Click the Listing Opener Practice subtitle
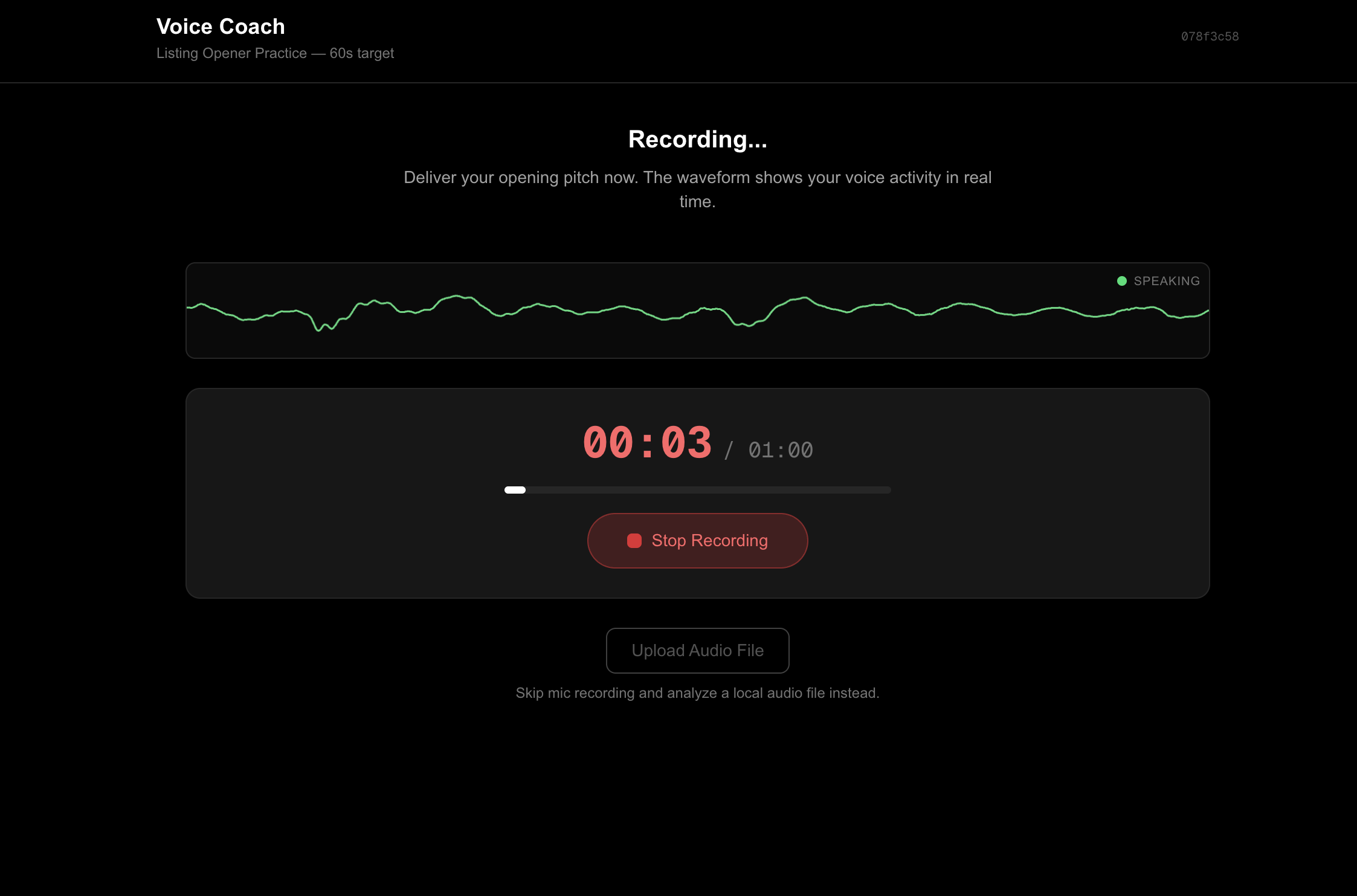 pos(275,53)
